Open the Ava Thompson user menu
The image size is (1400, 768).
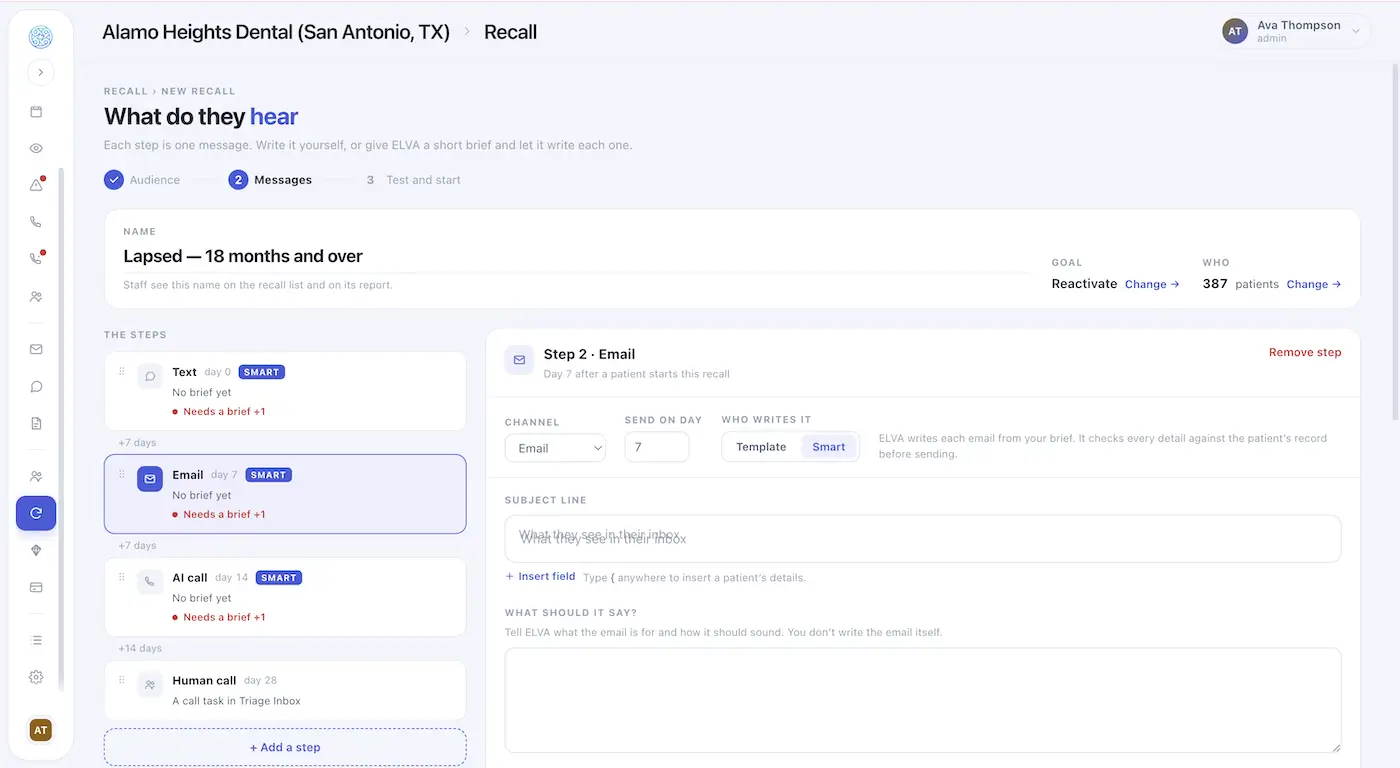[x=1294, y=31]
